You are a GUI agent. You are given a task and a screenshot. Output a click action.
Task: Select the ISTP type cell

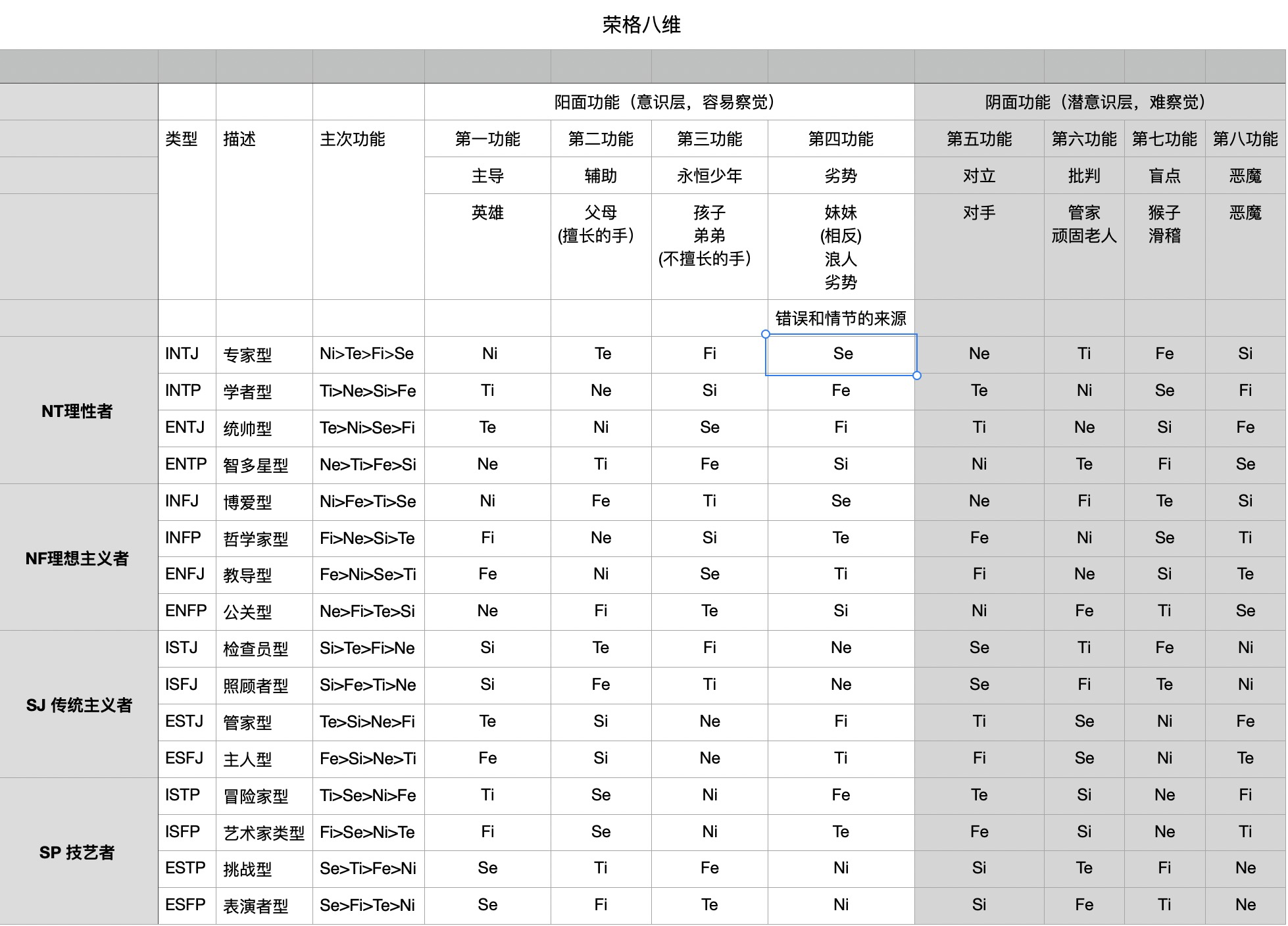point(187,795)
